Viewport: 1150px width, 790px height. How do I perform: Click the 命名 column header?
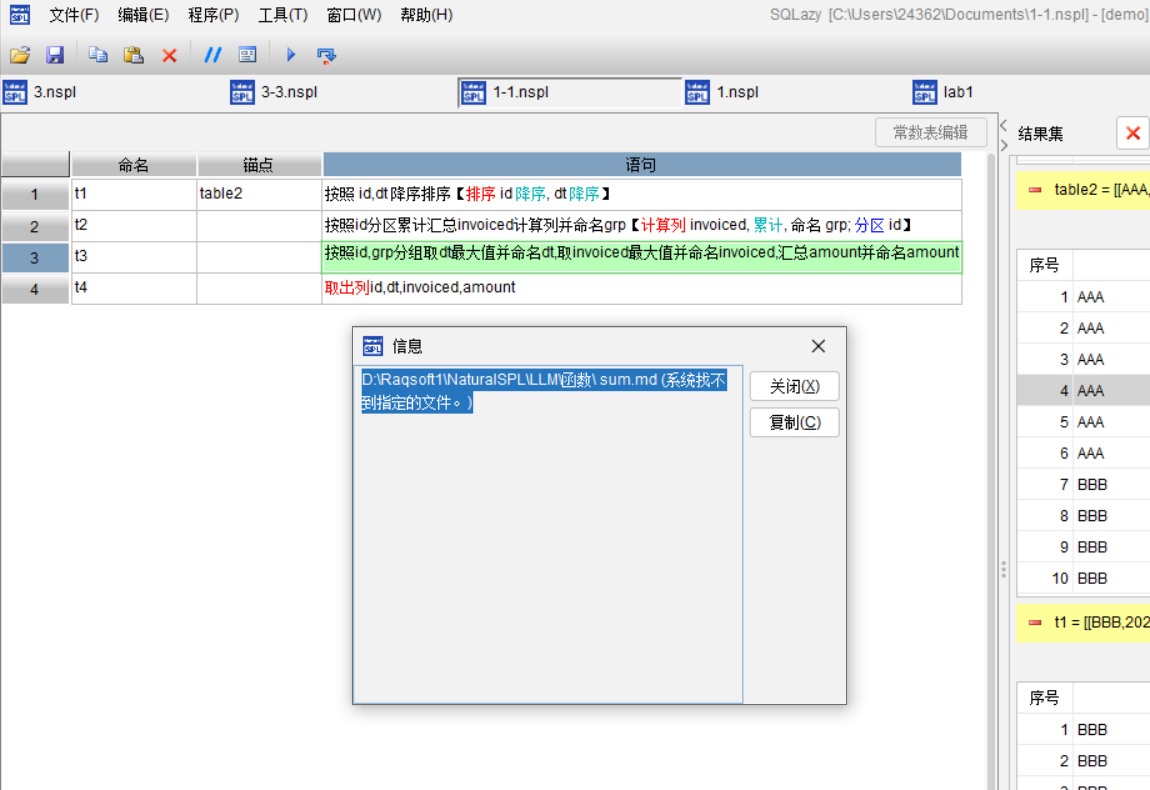tap(133, 165)
